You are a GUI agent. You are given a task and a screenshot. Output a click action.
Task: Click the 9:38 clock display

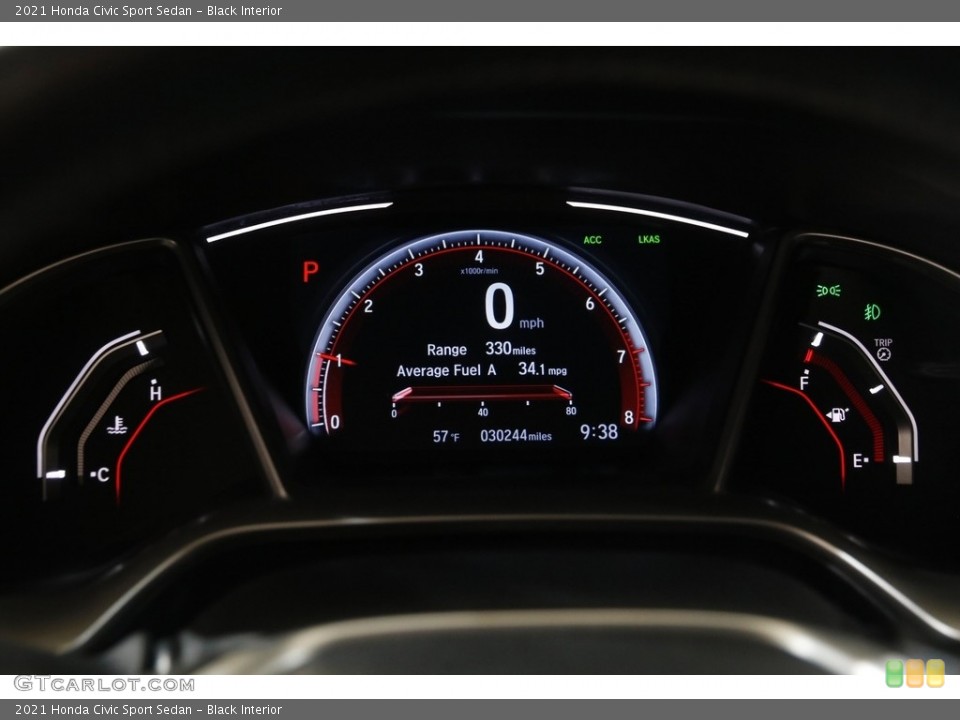point(599,432)
